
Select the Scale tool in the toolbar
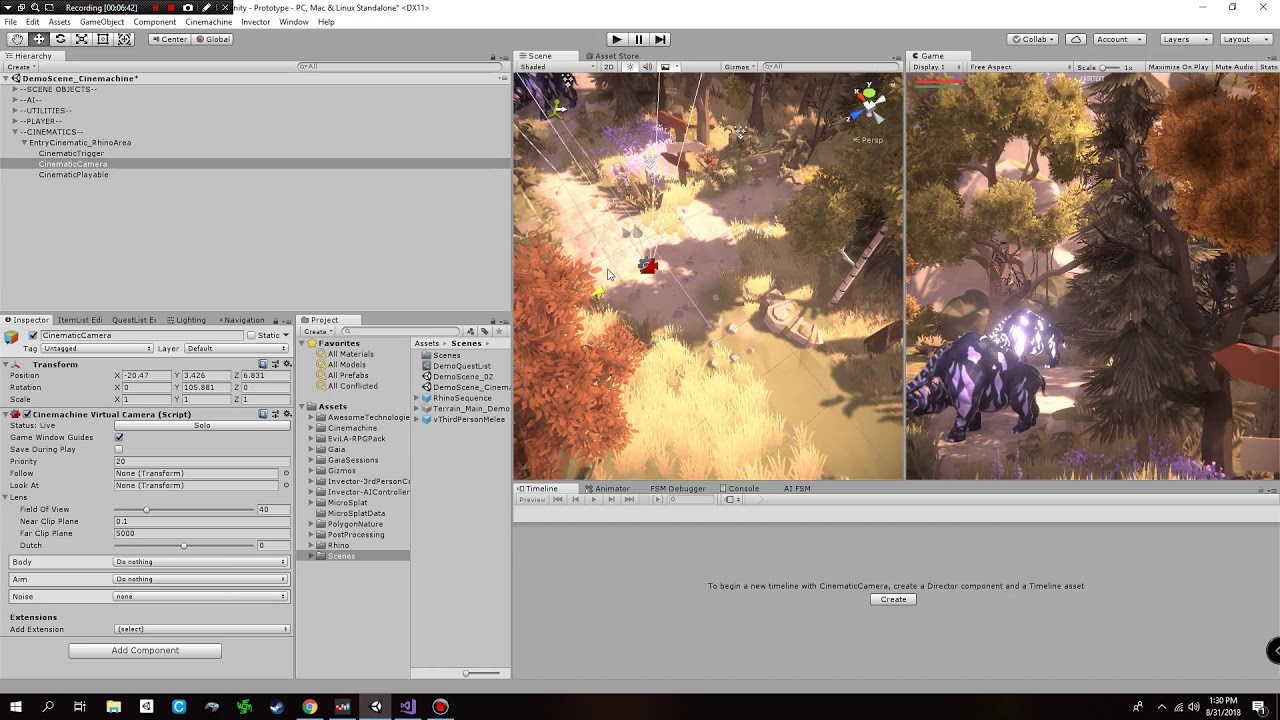coord(82,39)
